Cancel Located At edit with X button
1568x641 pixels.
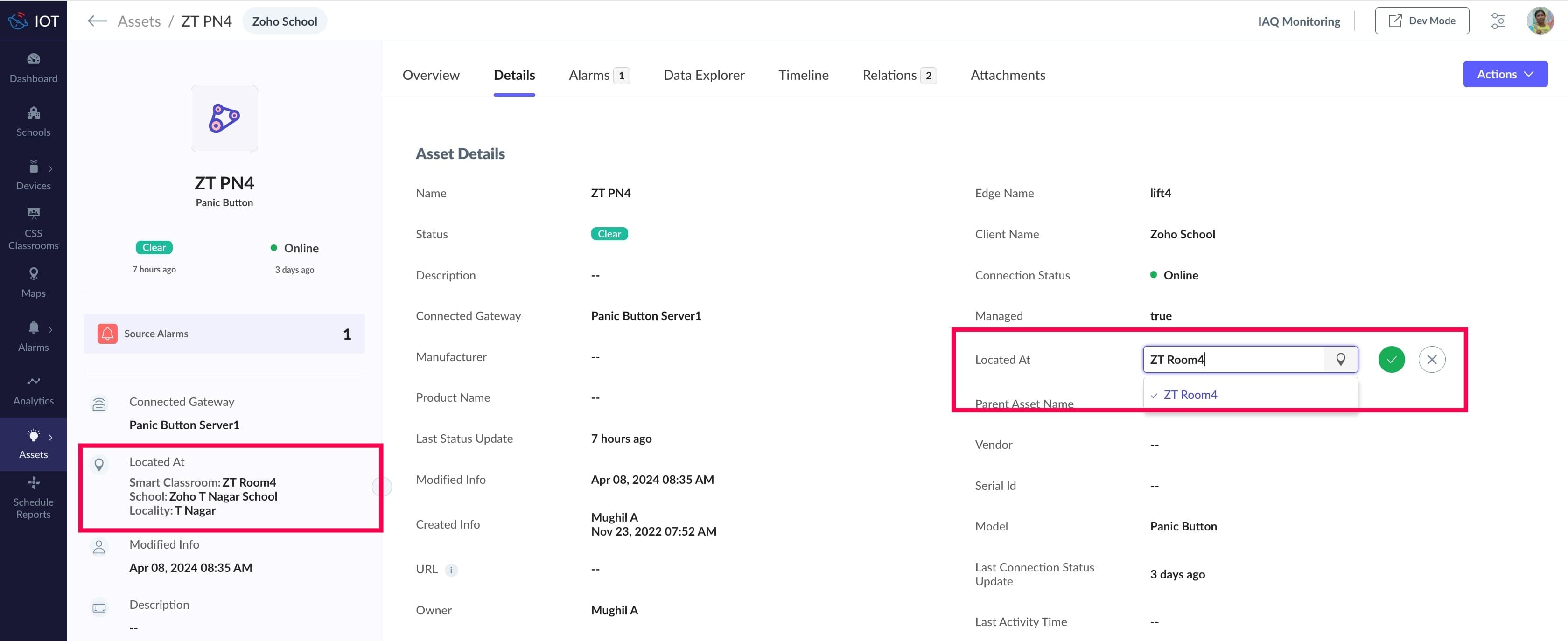[1432, 360]
